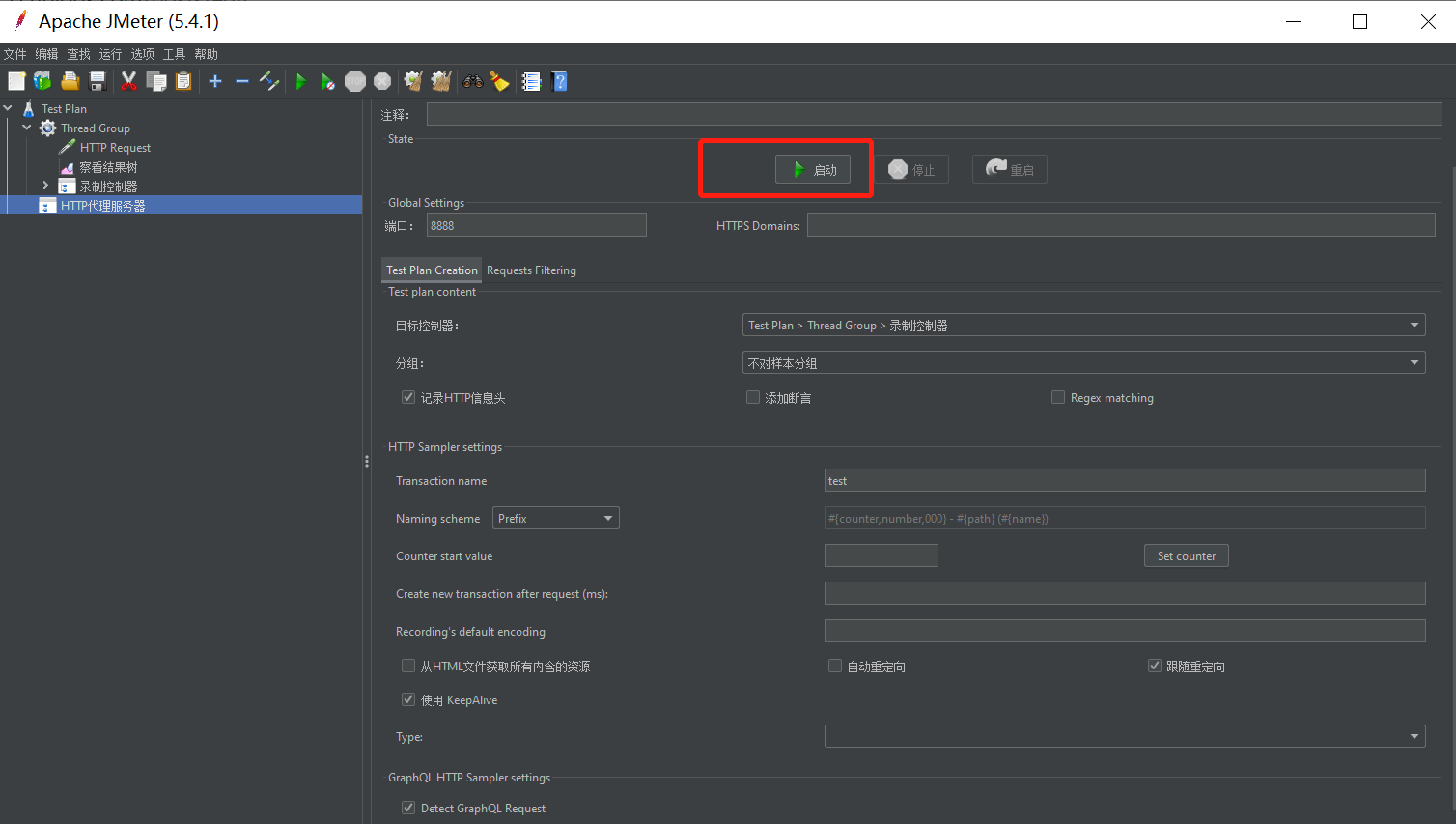Save the test plan with floppy icon
Screen dimensions: 1456x824
pos(97,82)
